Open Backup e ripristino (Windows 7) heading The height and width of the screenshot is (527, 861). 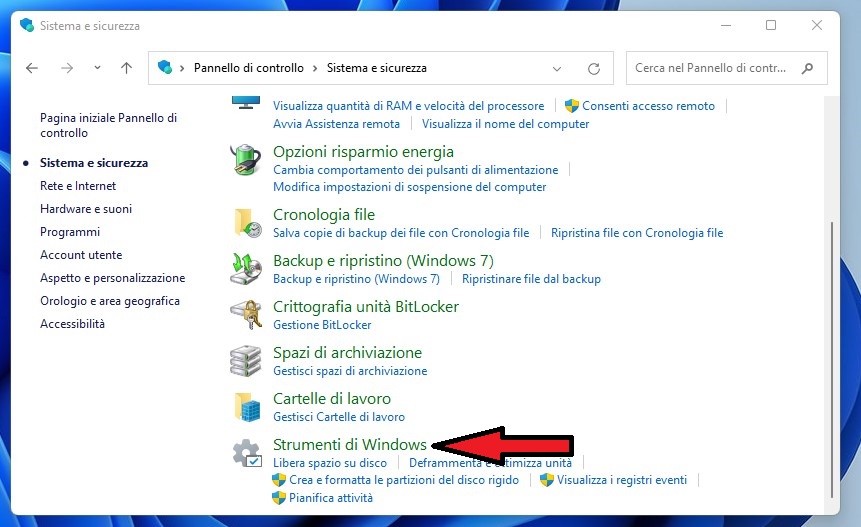[x=383, y=261]
